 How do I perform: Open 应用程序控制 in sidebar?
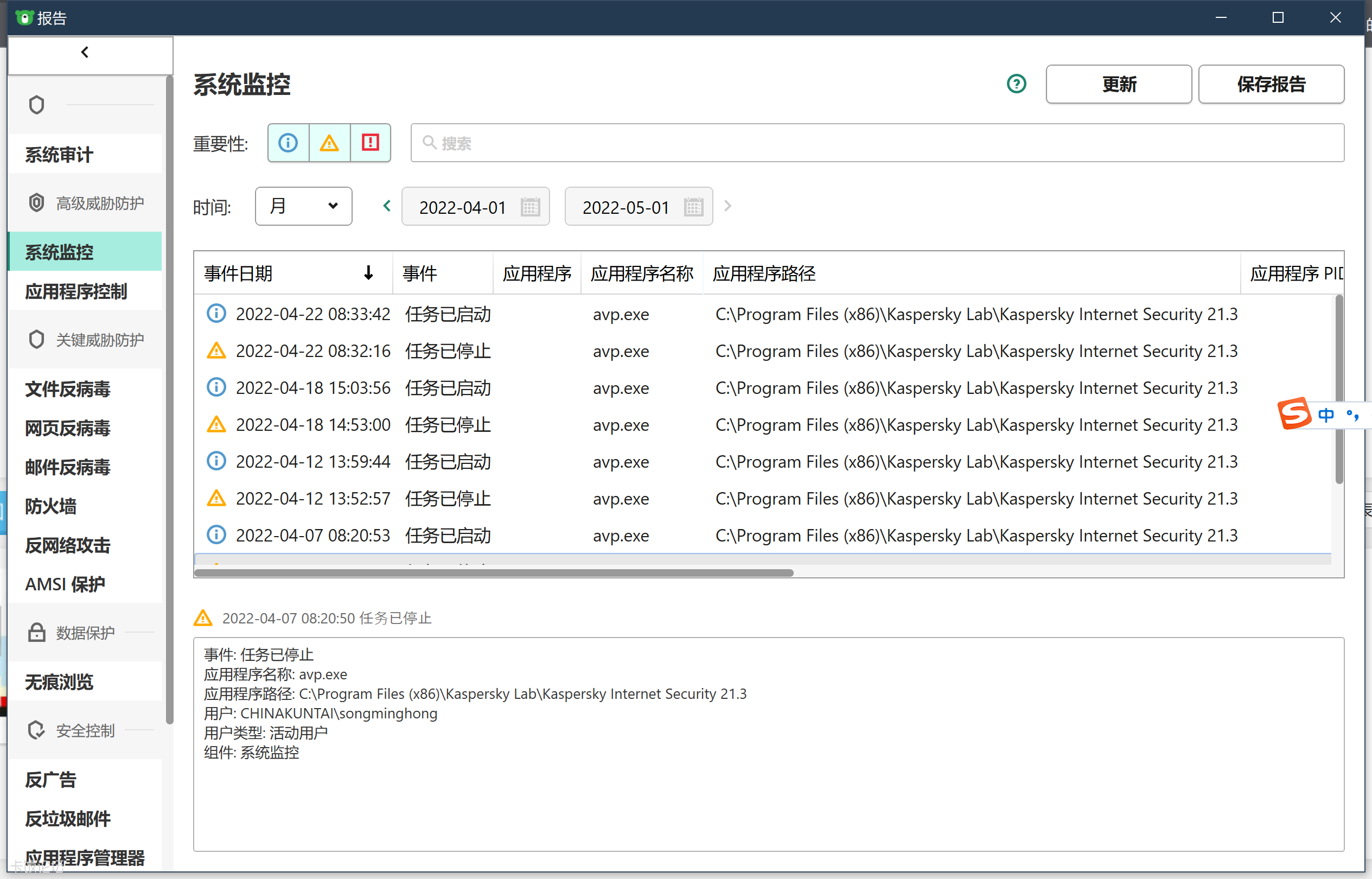(85, 291)
